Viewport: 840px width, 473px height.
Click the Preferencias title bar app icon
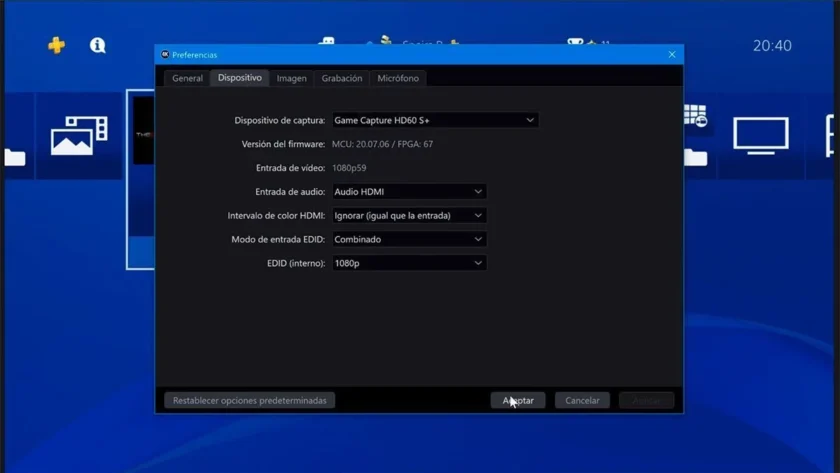point(165,54)
